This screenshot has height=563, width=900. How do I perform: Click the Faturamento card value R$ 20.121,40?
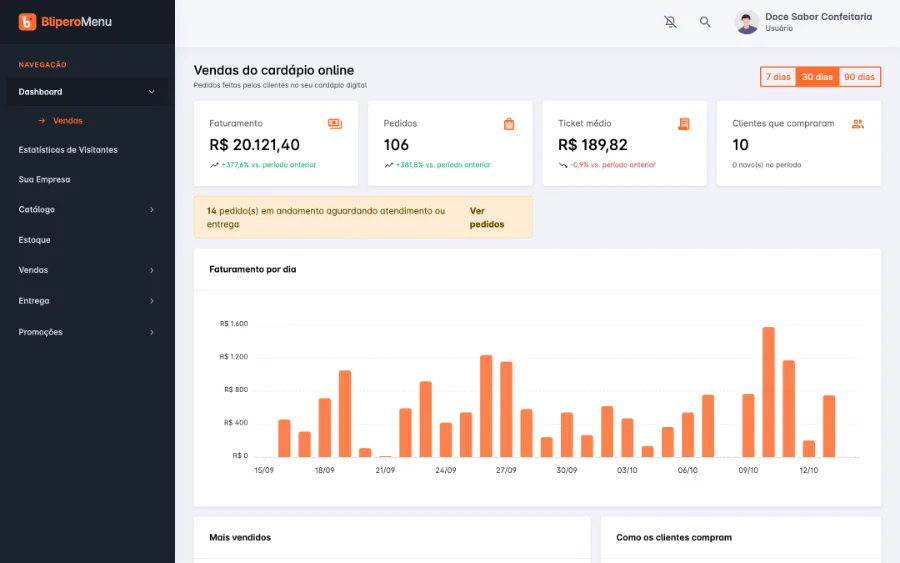click(x=254, y=145)
